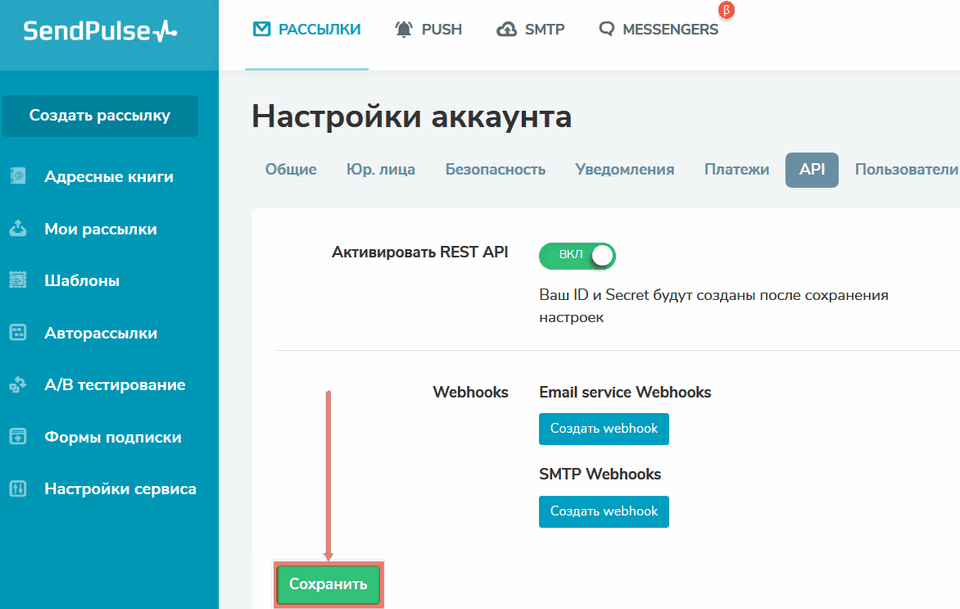Select the Общие settings tab
Viewport: 960px width, 609px height.
290,169
